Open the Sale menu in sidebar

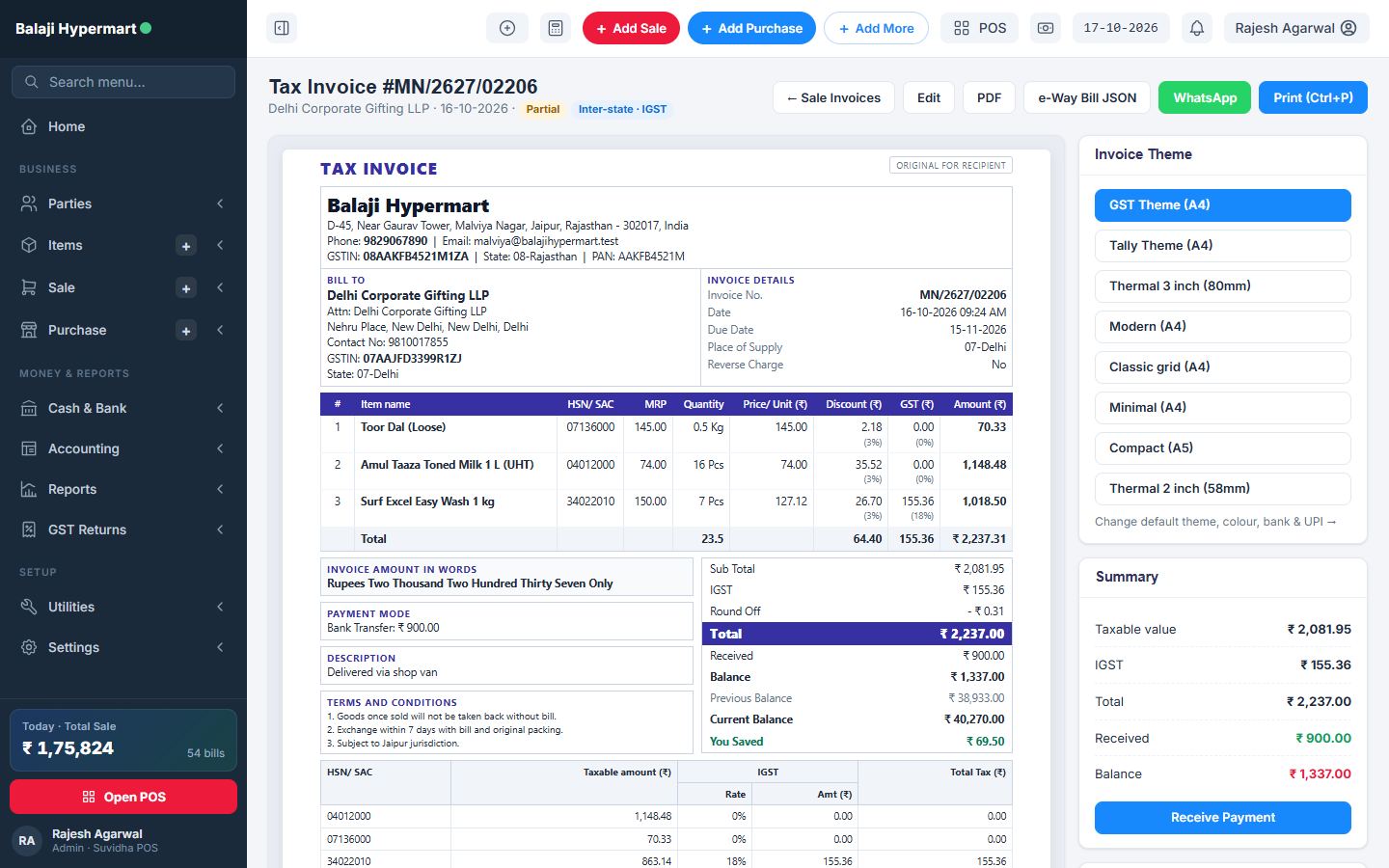pos(62,287)
